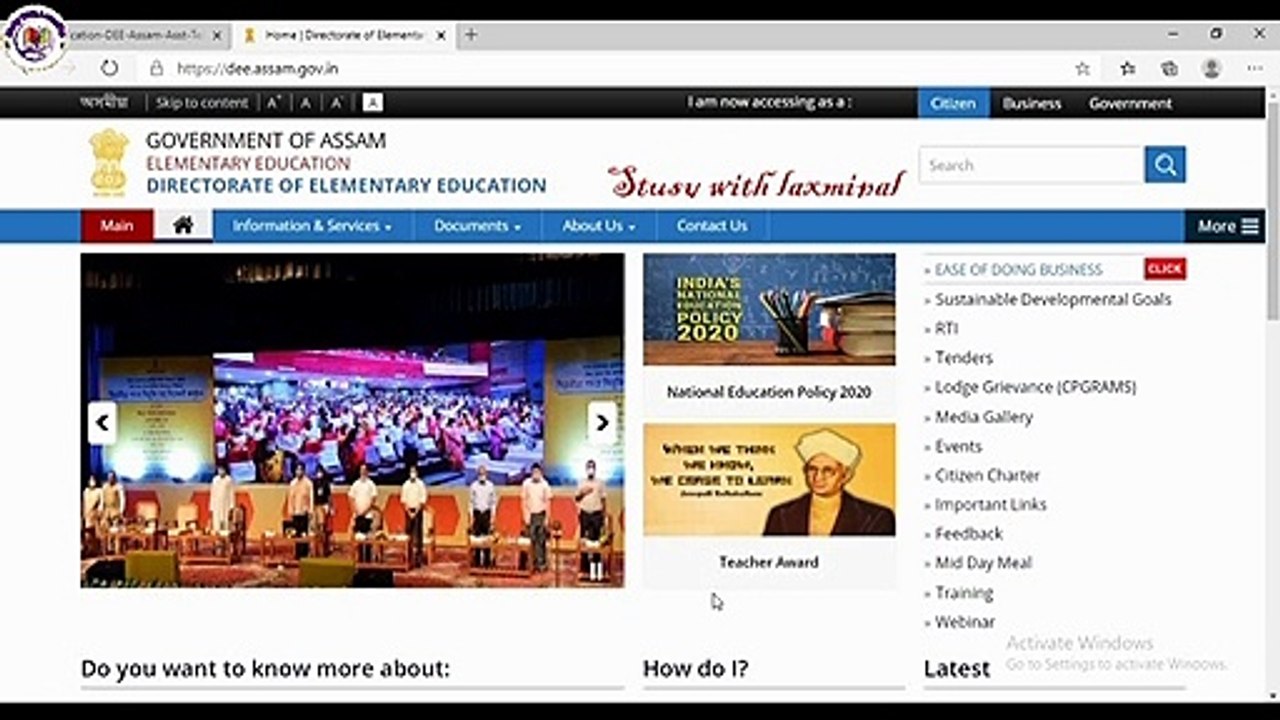Select the Government access mode
Screen dimensions: 1280x720
click(1130, 103)
